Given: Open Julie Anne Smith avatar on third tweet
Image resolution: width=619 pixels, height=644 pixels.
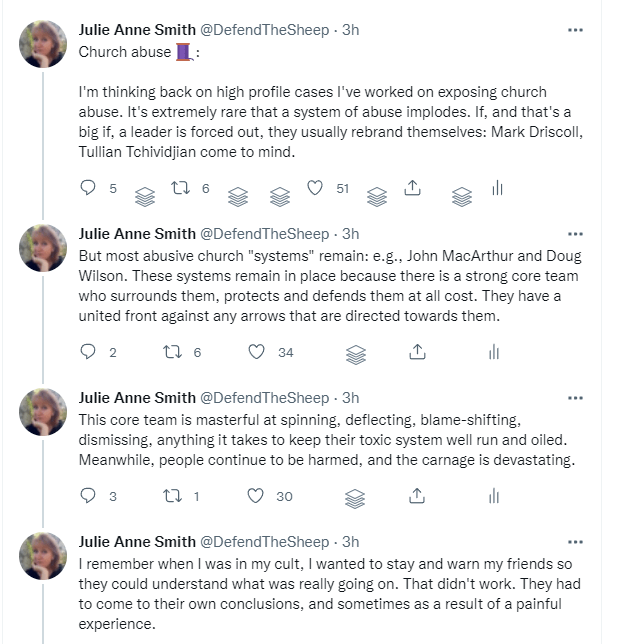Looking at the screenshot, I should [x=44, y=410].
